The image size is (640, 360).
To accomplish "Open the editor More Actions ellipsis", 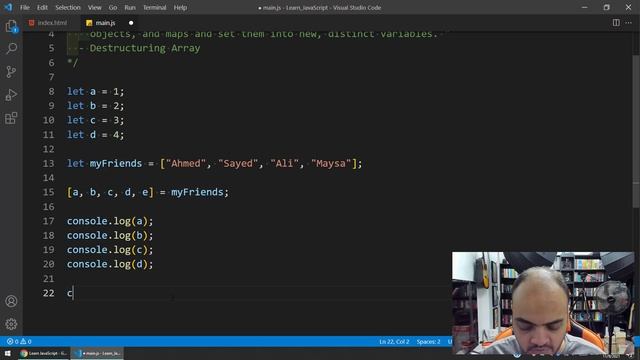I will point(629,23).
